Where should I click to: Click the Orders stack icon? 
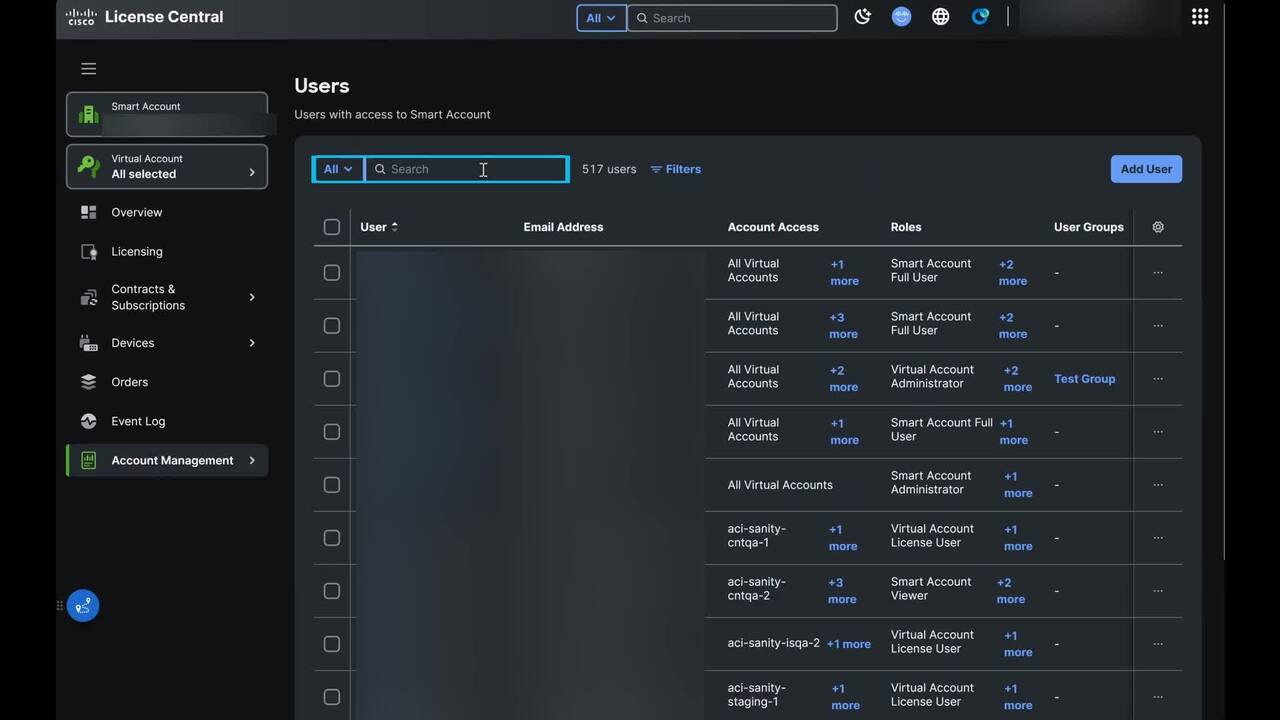coord(89,382)
